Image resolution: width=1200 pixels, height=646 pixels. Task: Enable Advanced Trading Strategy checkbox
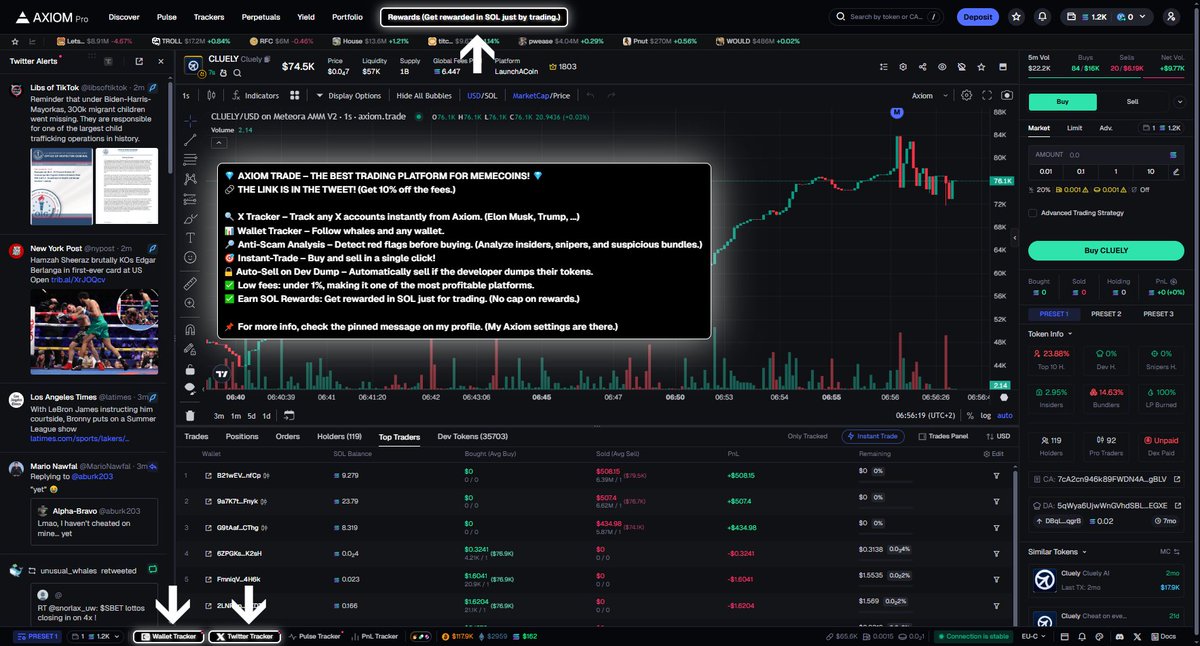(1033, 212)
